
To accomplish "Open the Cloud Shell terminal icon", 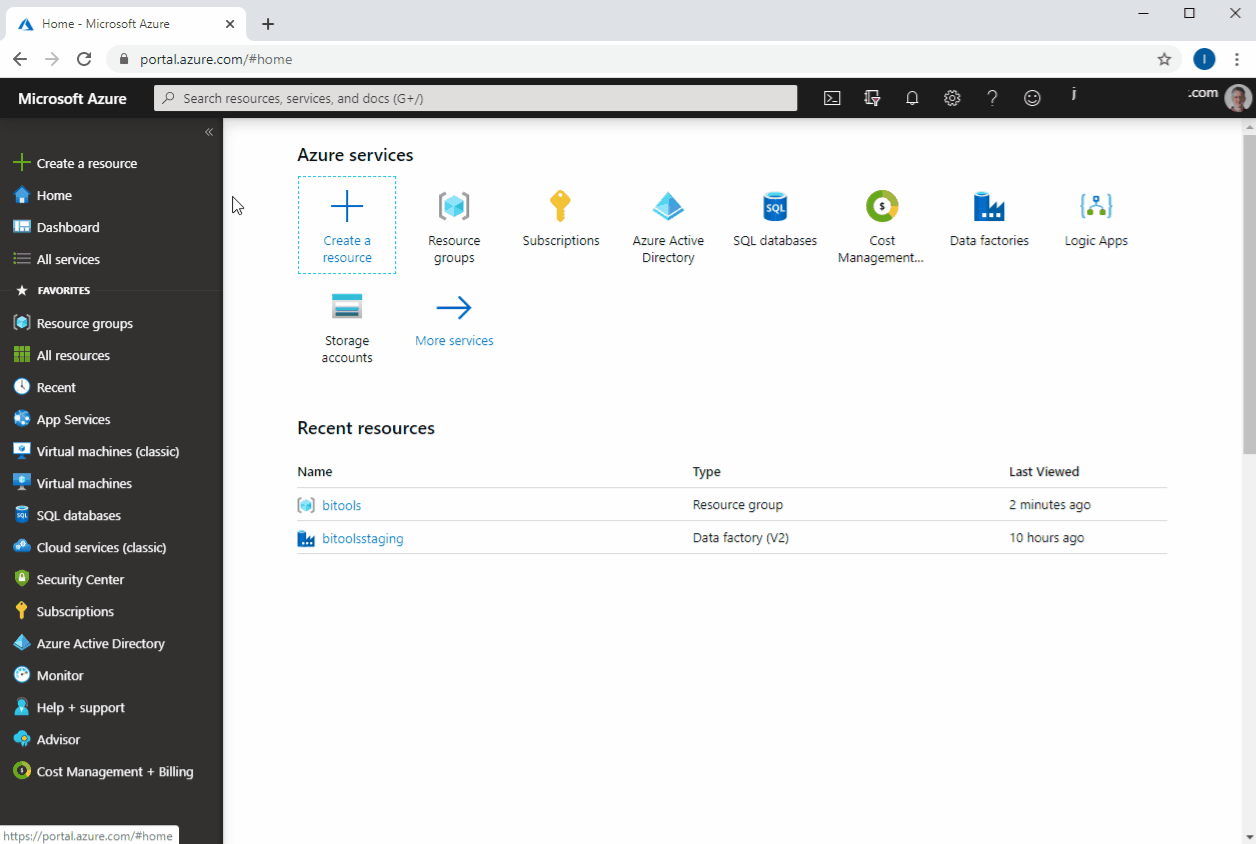I will point(832,97).
